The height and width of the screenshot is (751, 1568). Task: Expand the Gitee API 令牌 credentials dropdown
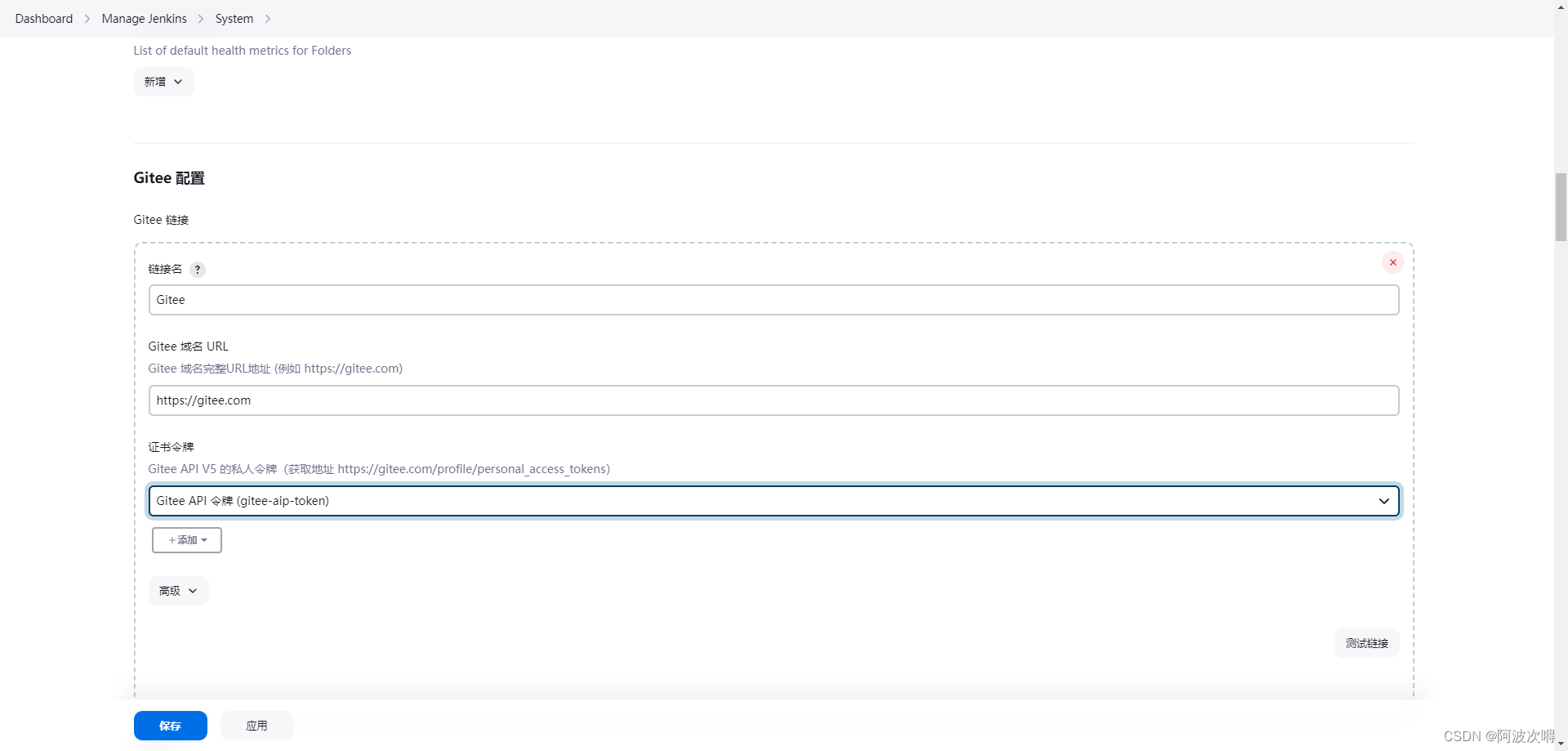(773, 501)
